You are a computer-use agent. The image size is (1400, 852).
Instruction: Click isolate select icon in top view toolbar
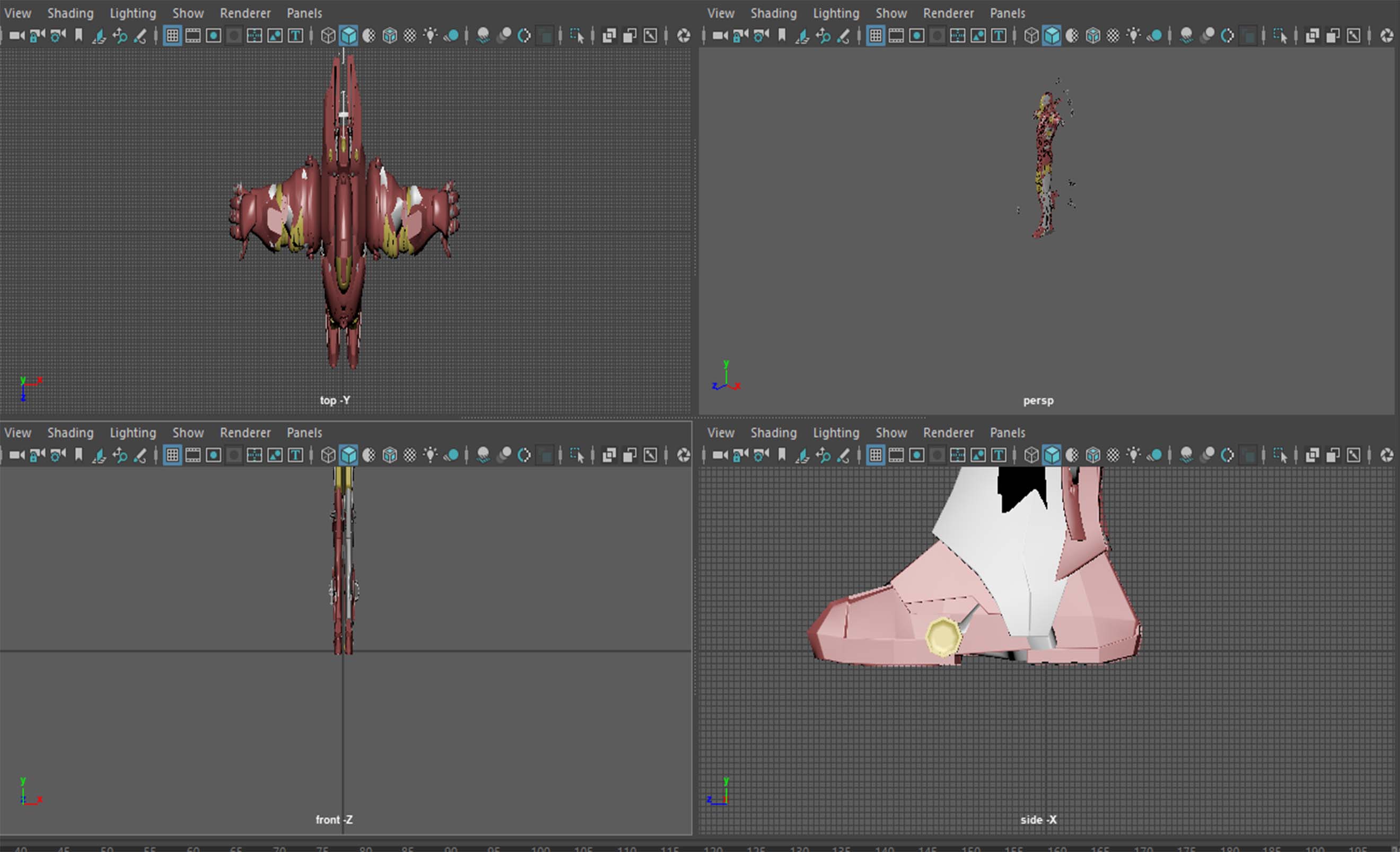point(576,36)
